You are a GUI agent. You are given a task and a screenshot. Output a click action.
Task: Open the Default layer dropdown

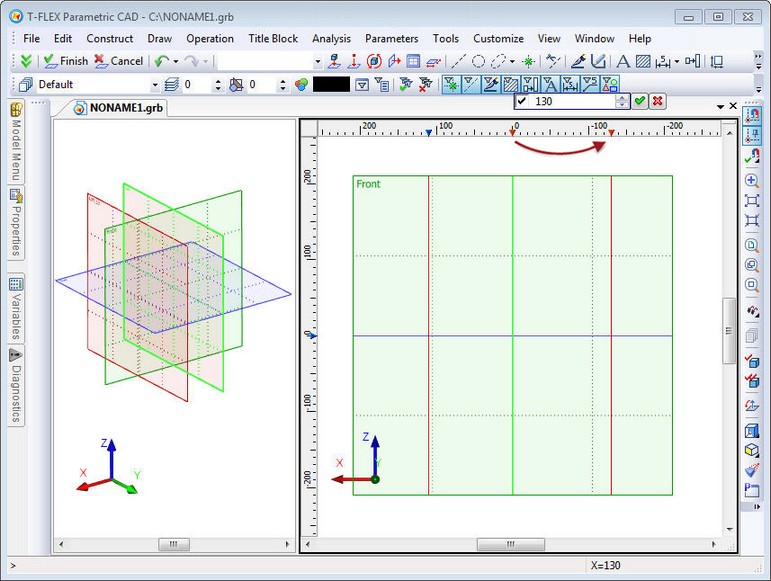[x=154, y=85]
